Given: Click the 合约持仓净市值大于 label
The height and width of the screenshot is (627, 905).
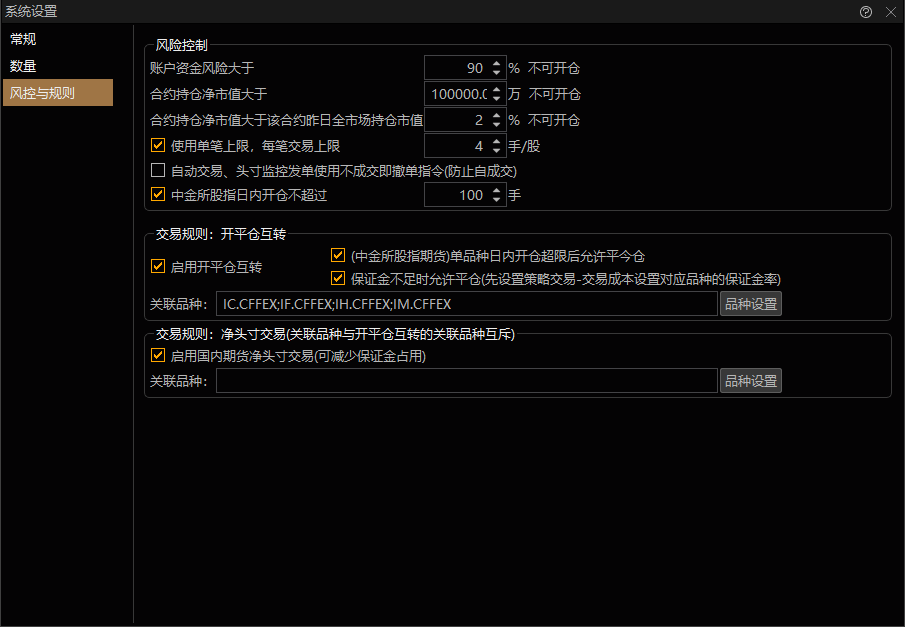Looking at the screenshot, I should (208, 94).
